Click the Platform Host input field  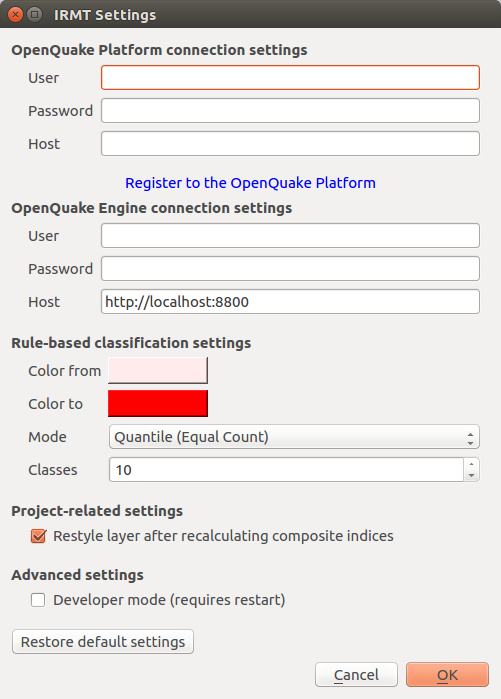click(x=290, y=144)
